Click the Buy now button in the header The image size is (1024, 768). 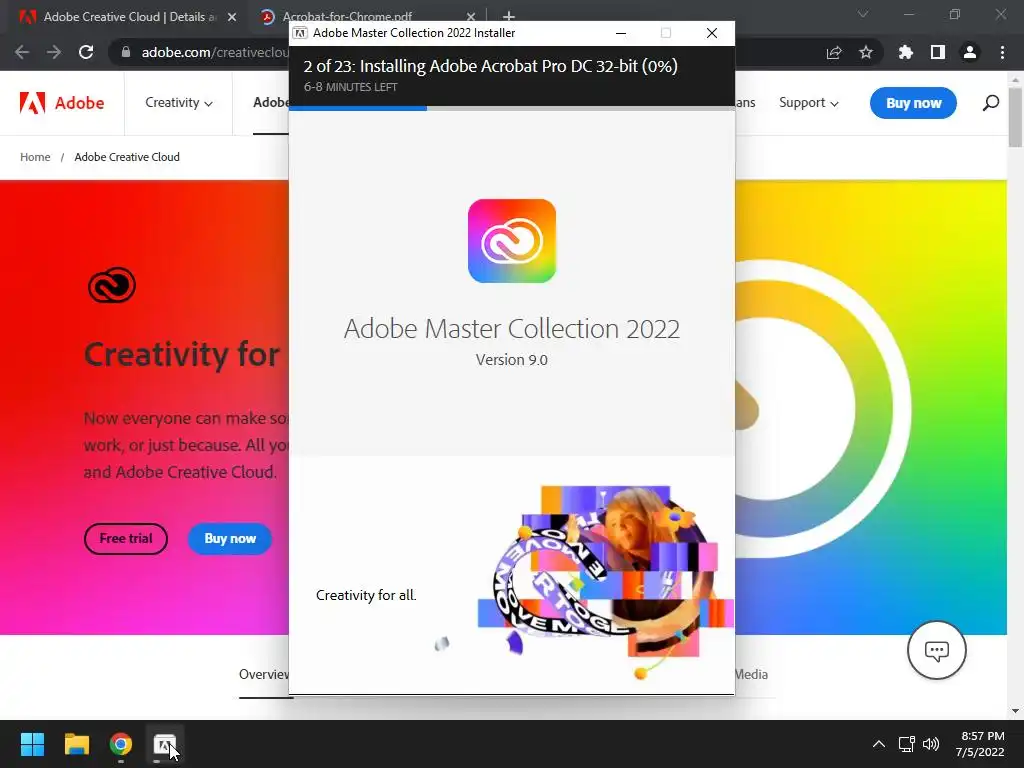[x=913, y=103]
